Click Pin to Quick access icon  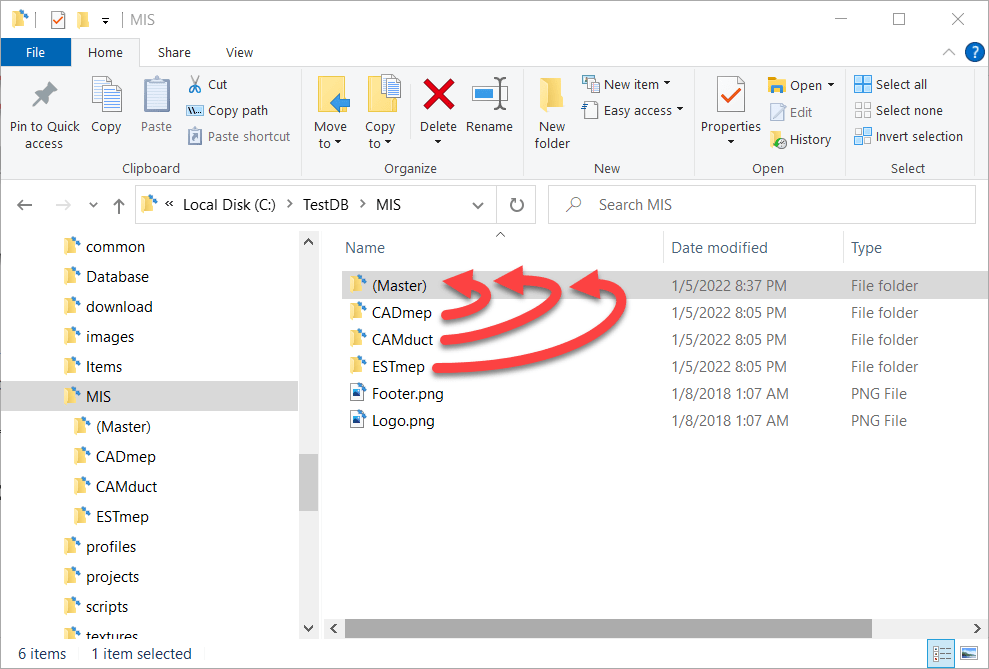(44, 95)
